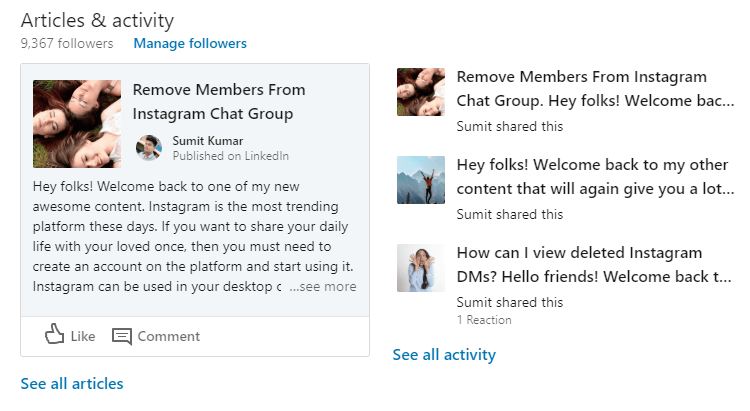Click 'Sumit shared this' under the deleted DMs post
This screenshot has height=411, width=750.
click(x=510, y=302)
